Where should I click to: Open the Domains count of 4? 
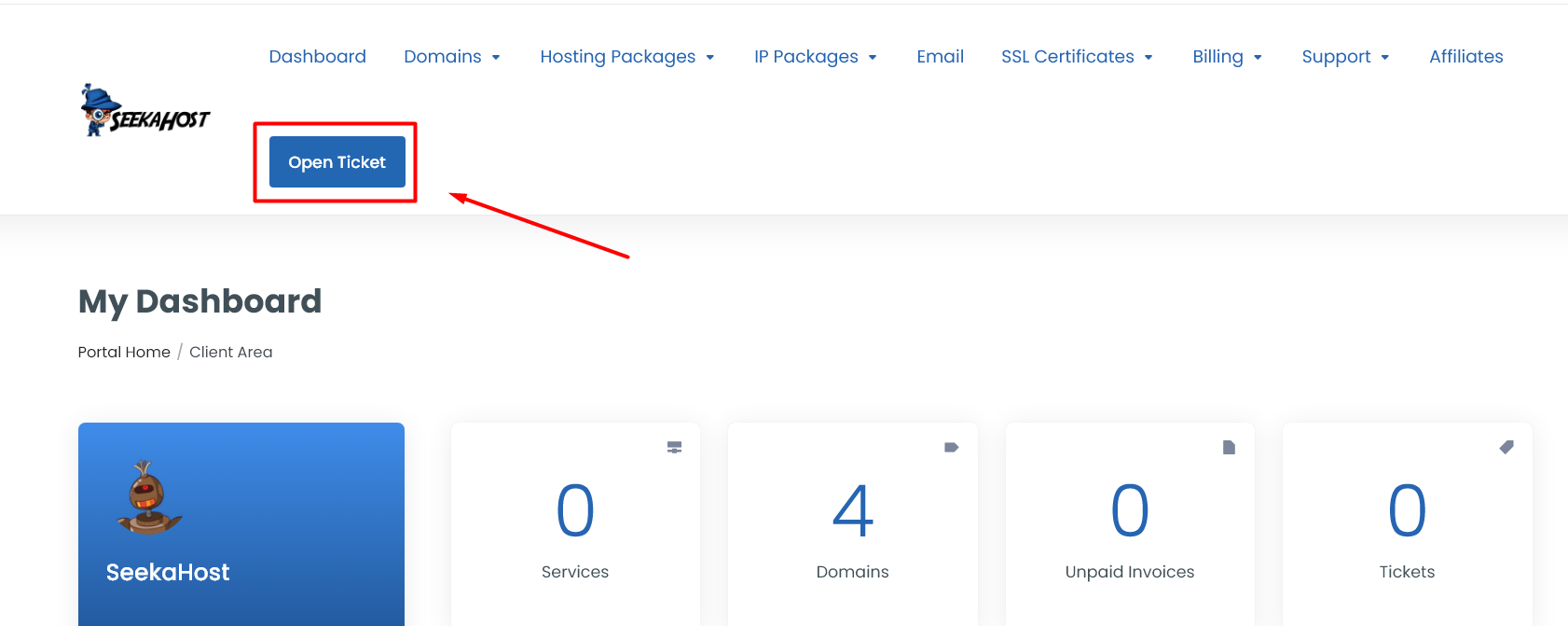click(x=853, y=511)
